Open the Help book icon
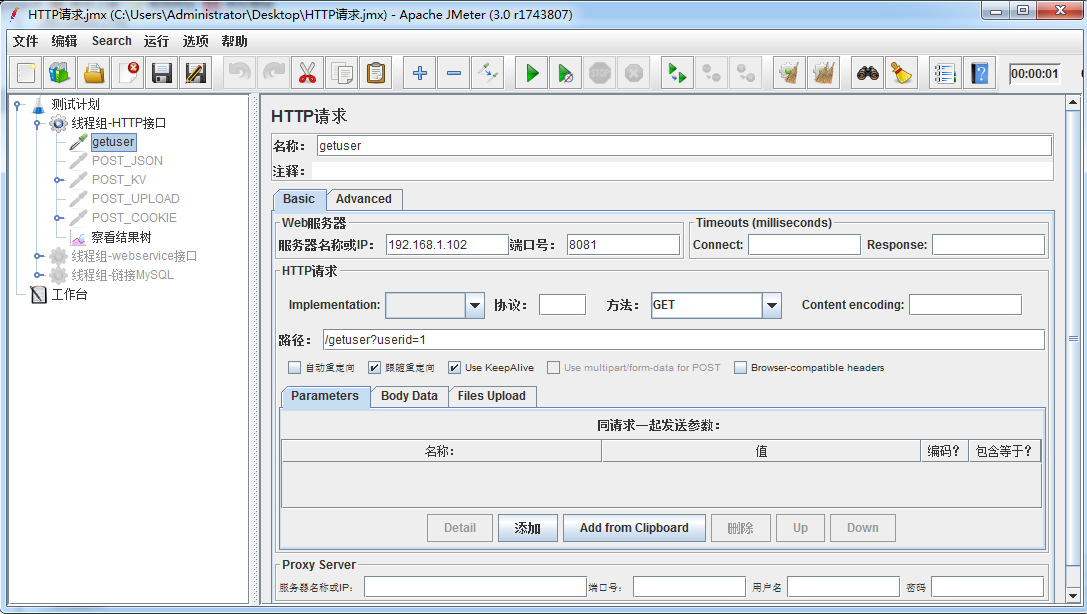 coord(979,73)
